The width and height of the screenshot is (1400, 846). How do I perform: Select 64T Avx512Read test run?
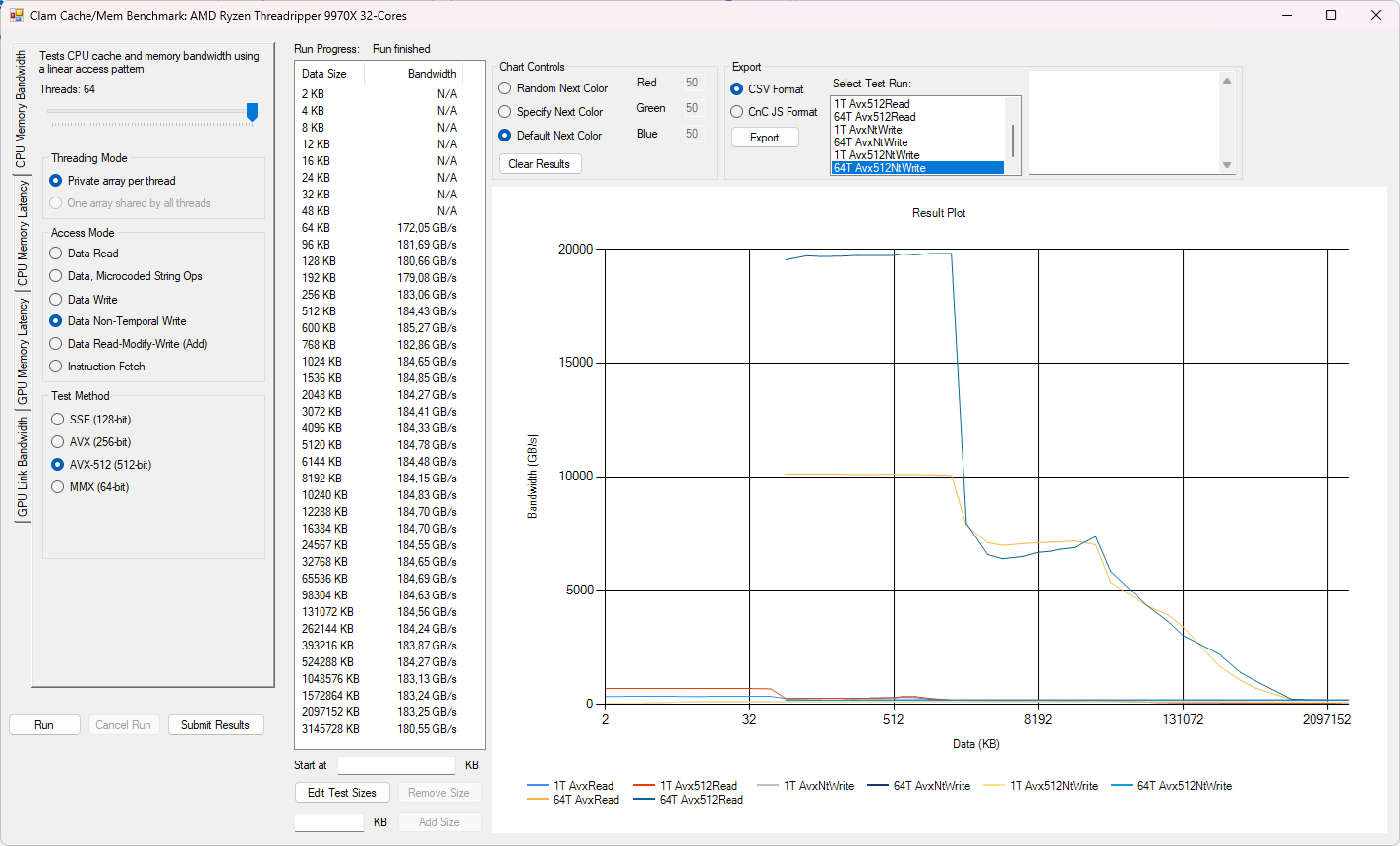pyautogui.click(x=918, y=117)
